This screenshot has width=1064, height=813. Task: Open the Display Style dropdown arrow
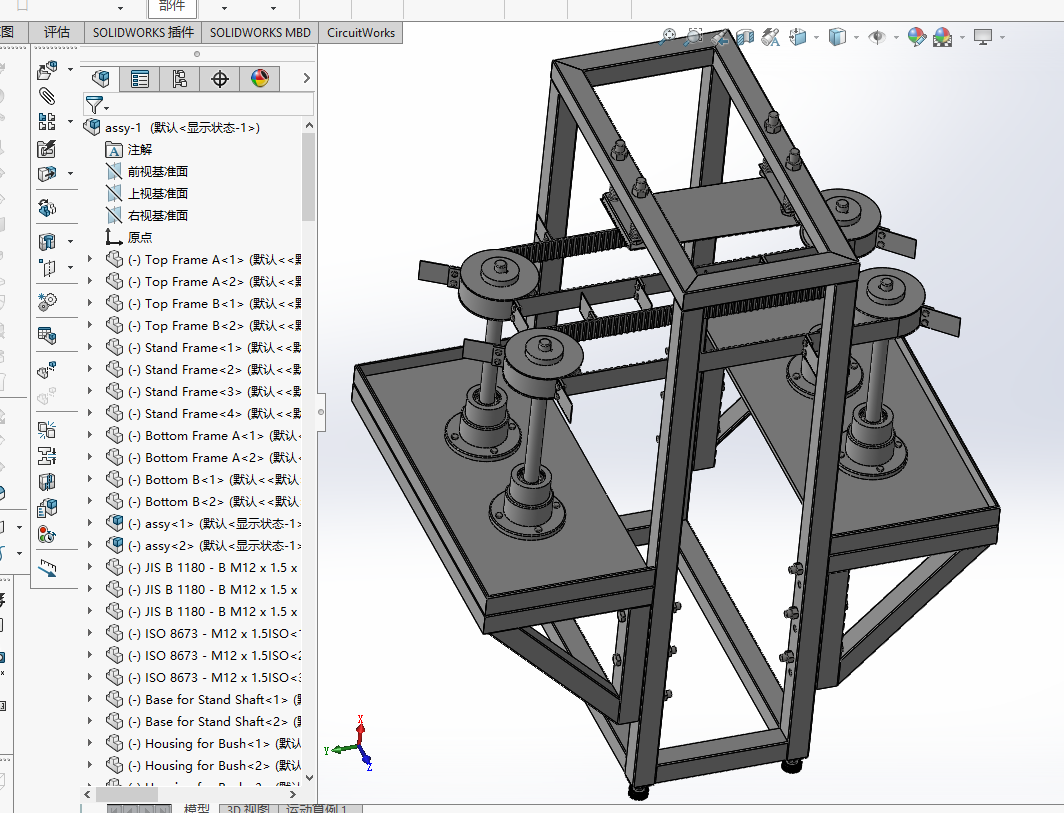[x=856, y=37]
